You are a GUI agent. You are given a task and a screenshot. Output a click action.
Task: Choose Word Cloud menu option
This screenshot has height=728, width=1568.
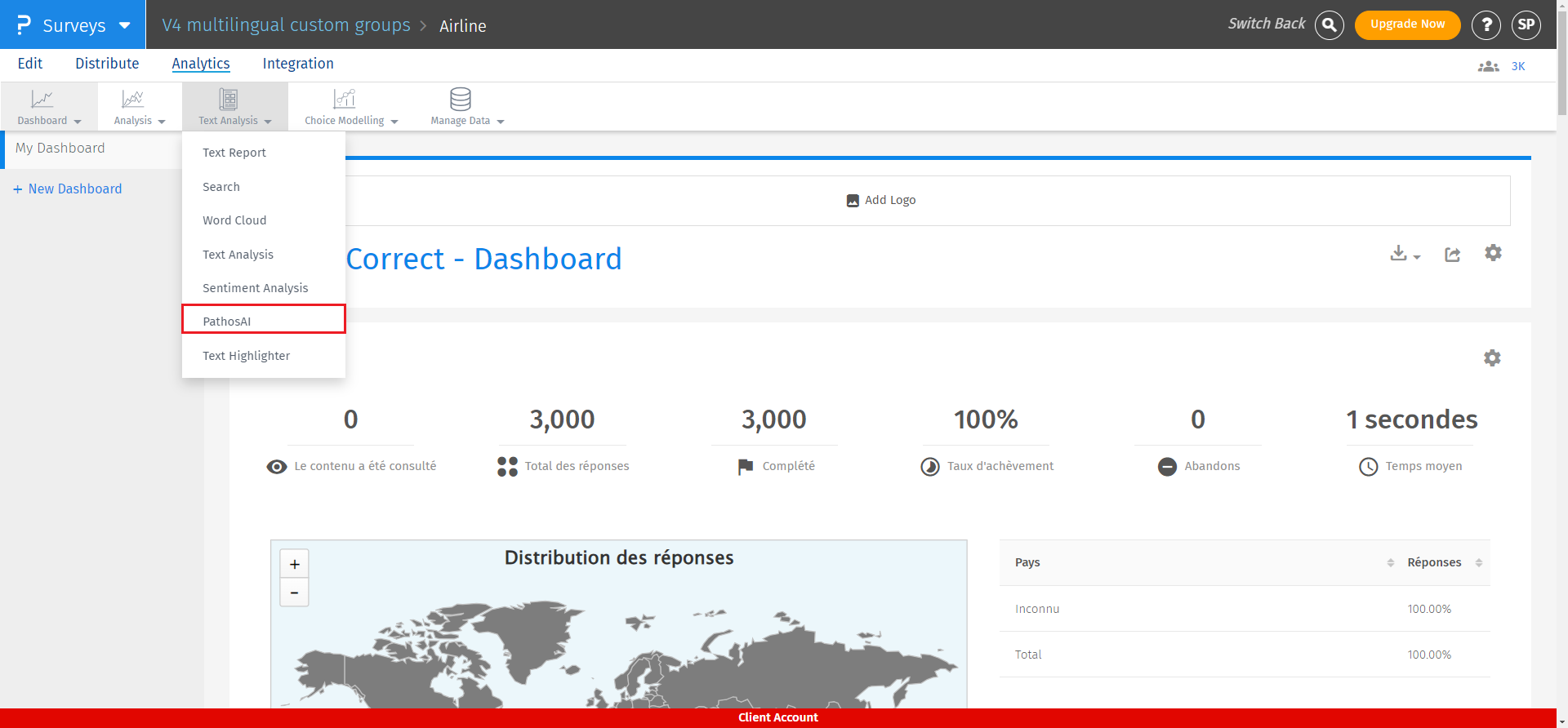(234, 220)
